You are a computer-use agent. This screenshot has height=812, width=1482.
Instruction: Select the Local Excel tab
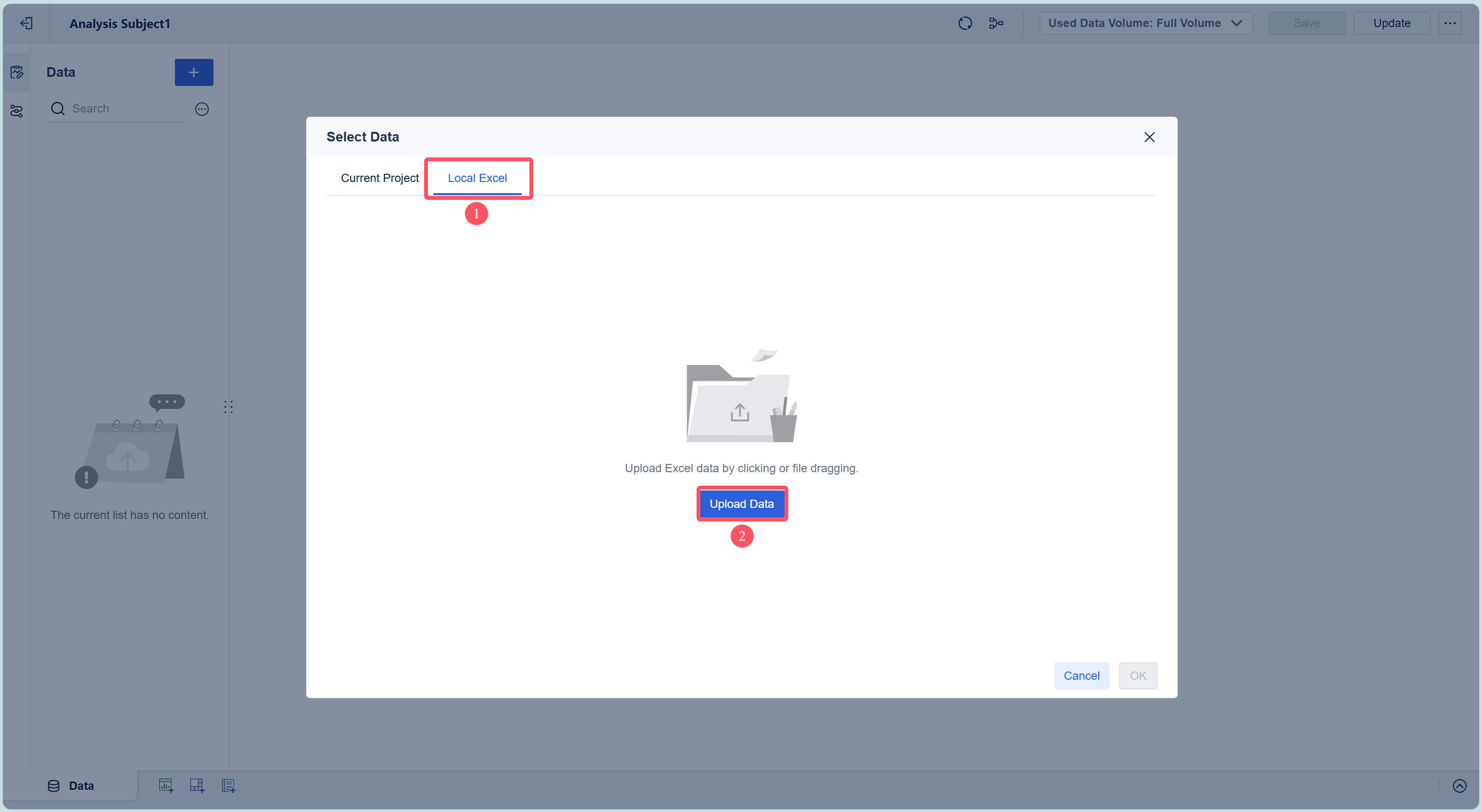477,178
